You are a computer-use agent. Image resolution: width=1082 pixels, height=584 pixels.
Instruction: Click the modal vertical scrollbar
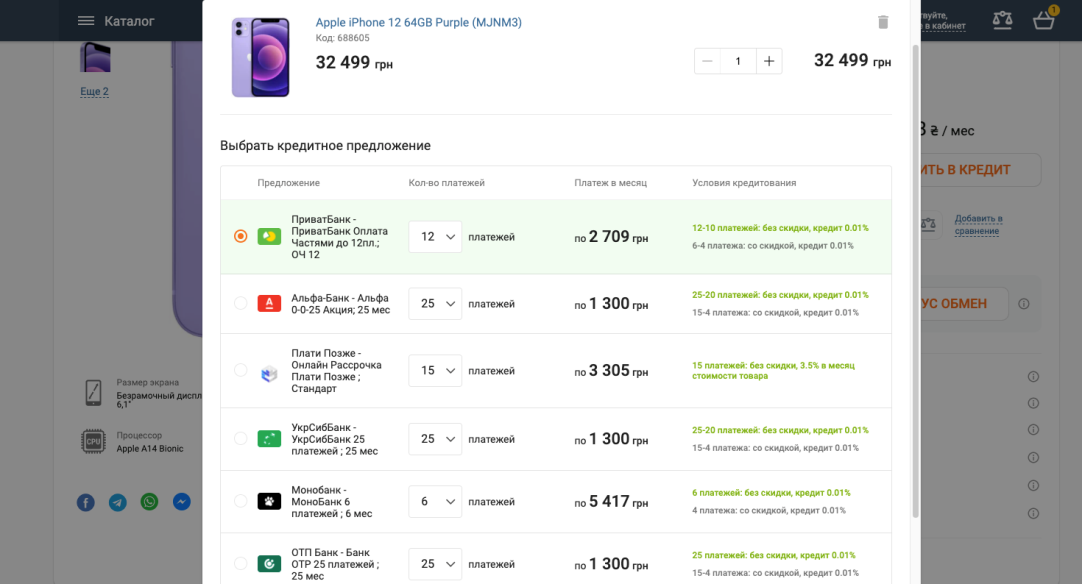coord(916,282)
